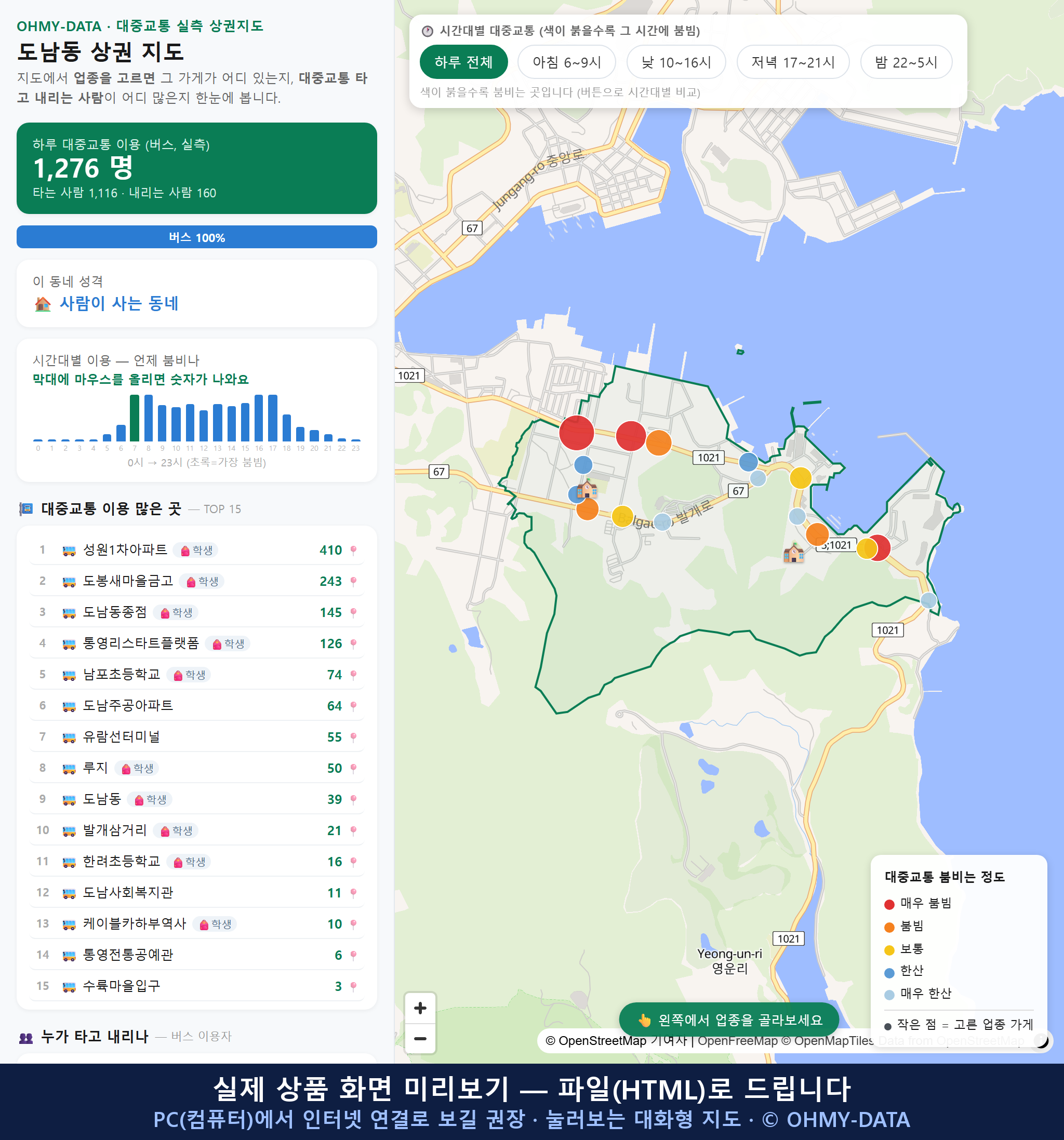Viewport: 1064px width, 1140px height.
Task: Click the 왼쪽에서 업종을 골라보세요 button
Action: (x=729, y=1020)
